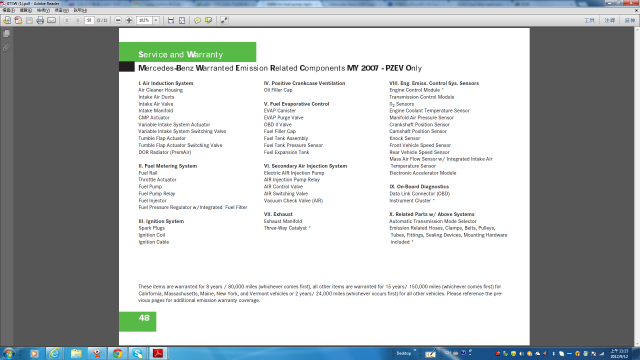The width and height of the screenshot is (640, 360).
Task: Click "Automatic Transmission Mode Selector" text
Action: pyautogui.click(x=433, y=221)
